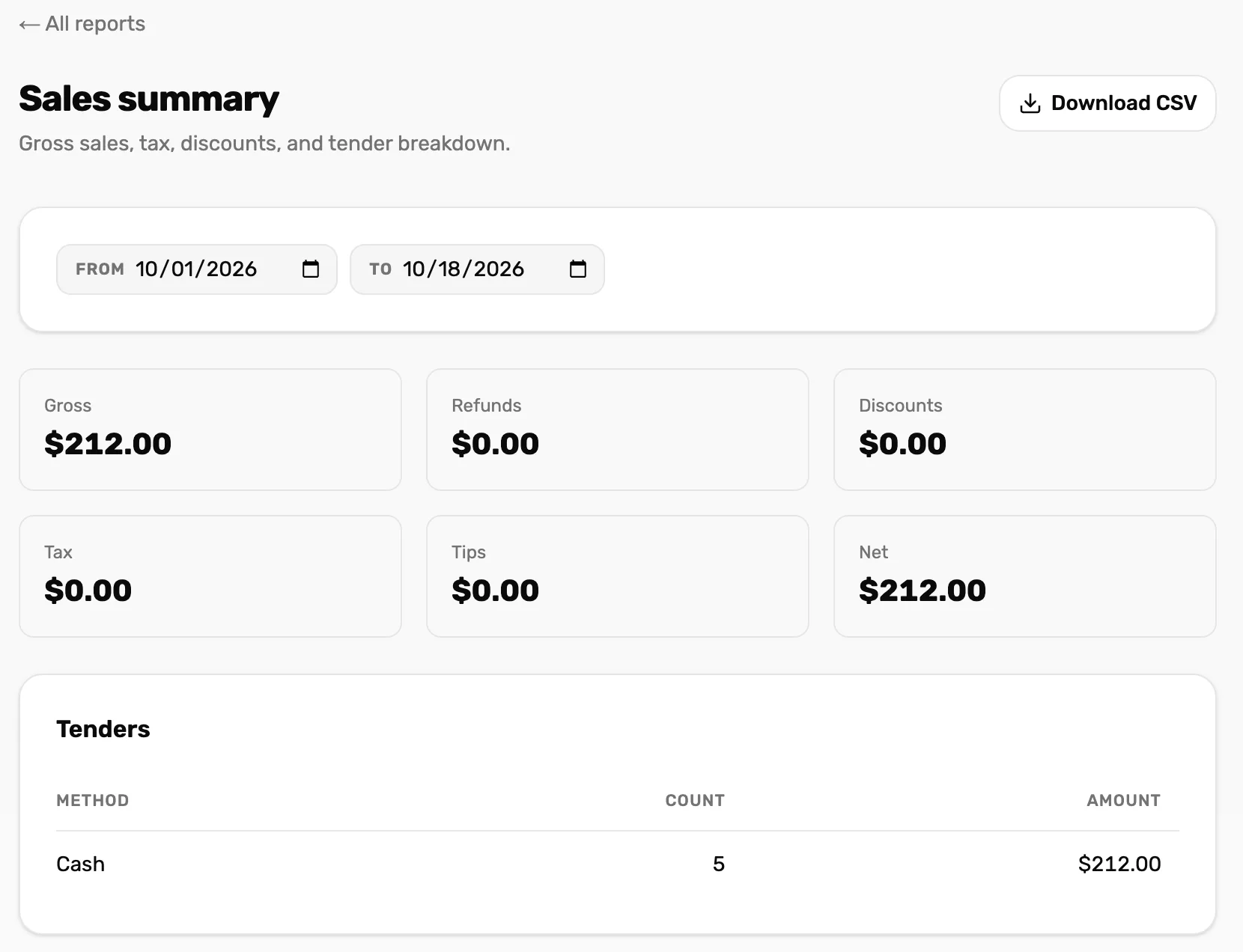This screenshot has width=1243, height=952.
Task: Select the Refunds card value
Action: pyautogui.click(x=495, y=444)
